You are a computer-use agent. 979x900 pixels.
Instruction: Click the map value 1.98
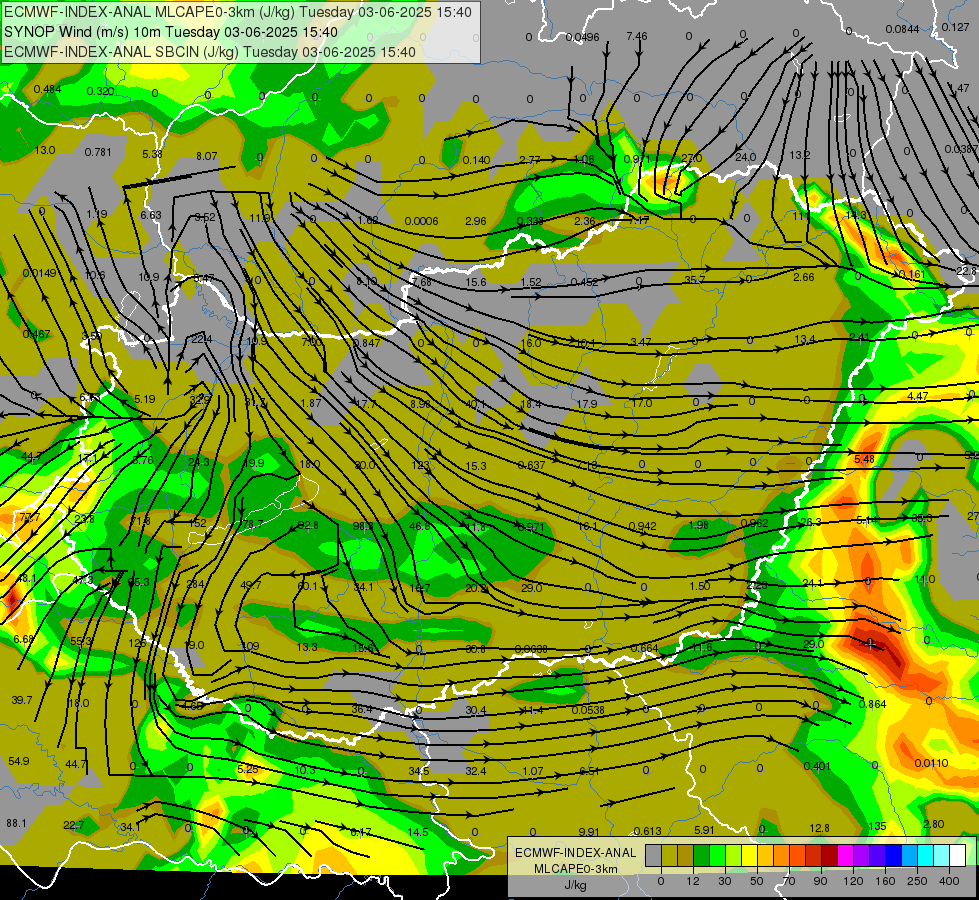(698, 525)
